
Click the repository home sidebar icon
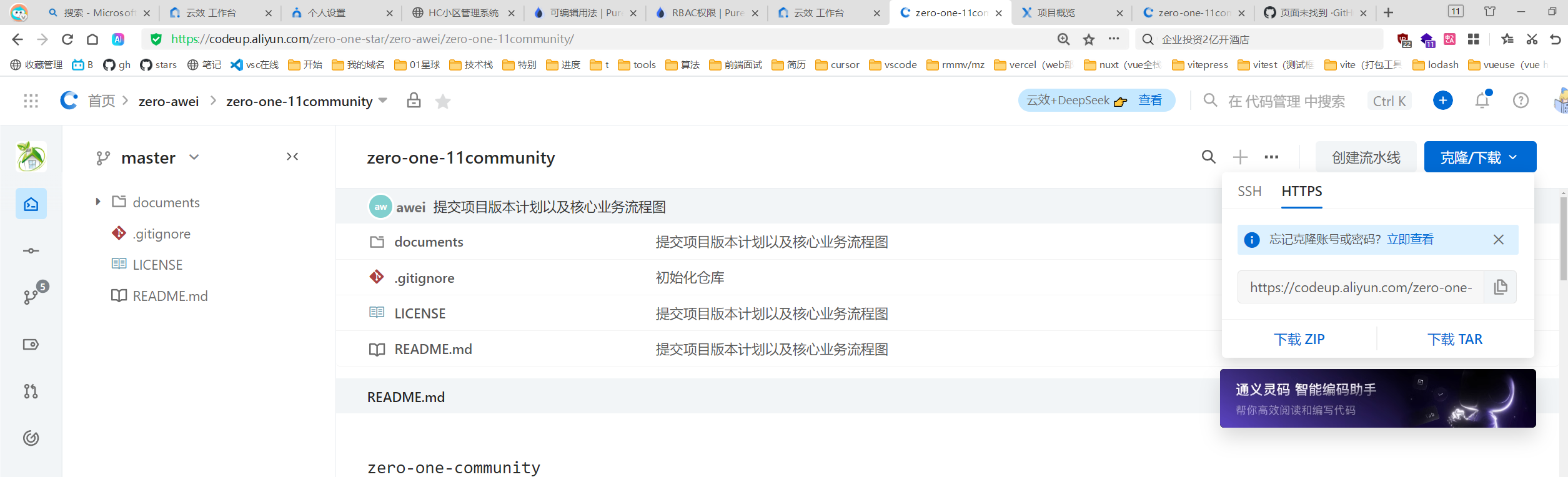31,204
